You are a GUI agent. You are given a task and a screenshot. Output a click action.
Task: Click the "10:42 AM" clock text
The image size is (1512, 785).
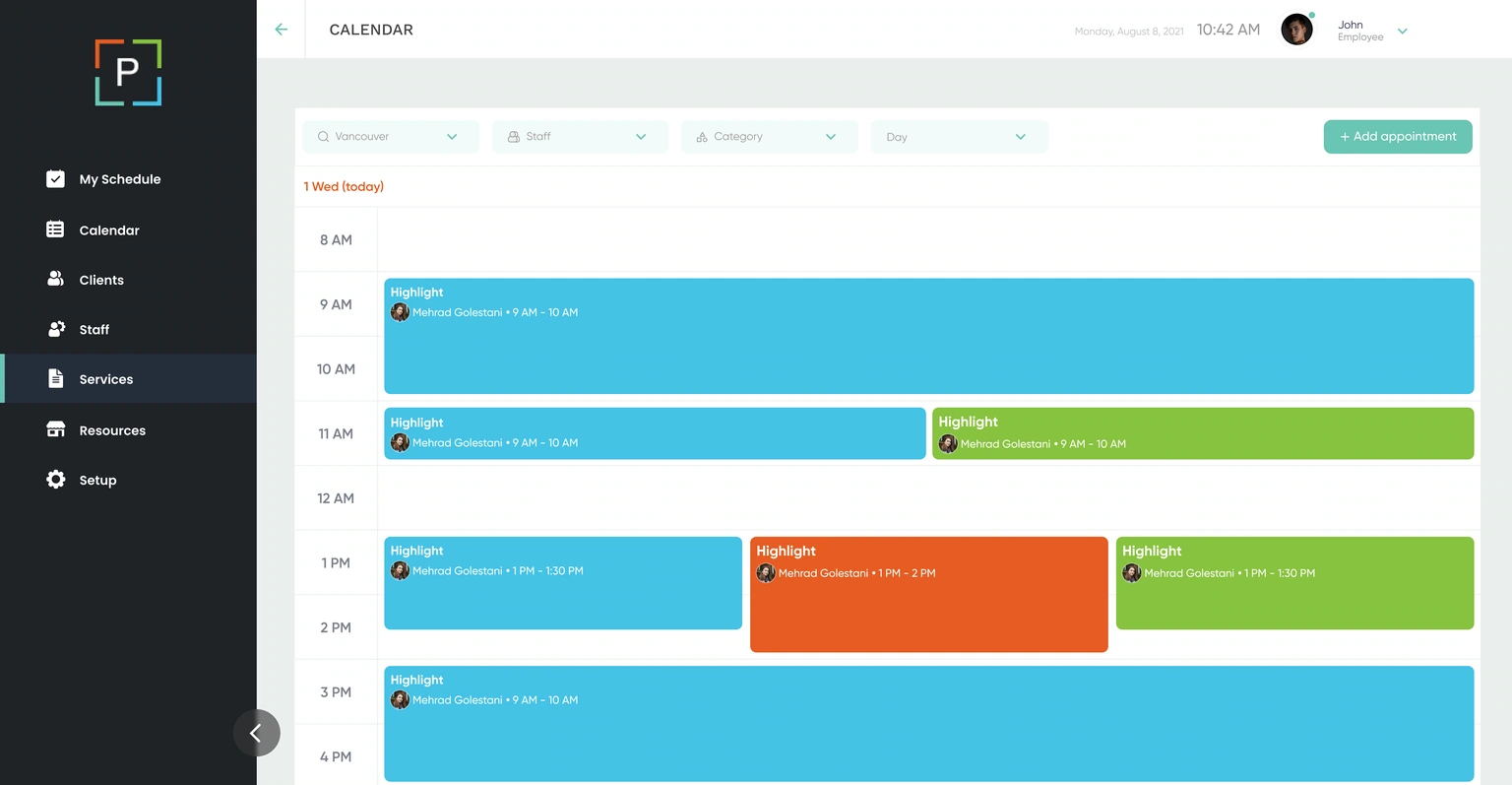coord(1228,30)
